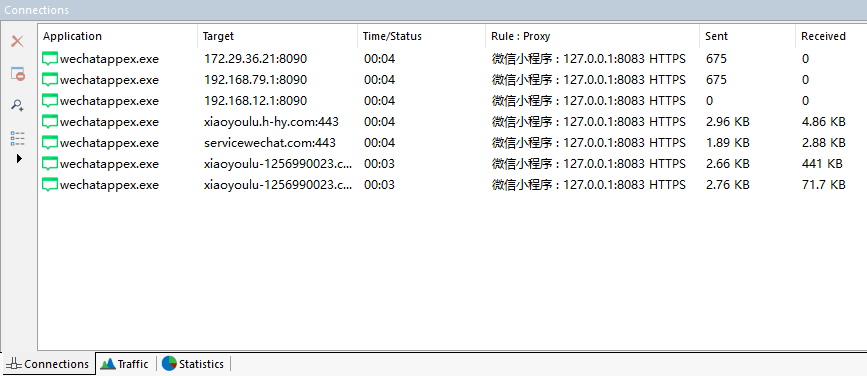867x376 pixels.
Task: Sort by the Sent column header
Action: tap(747, 36)
